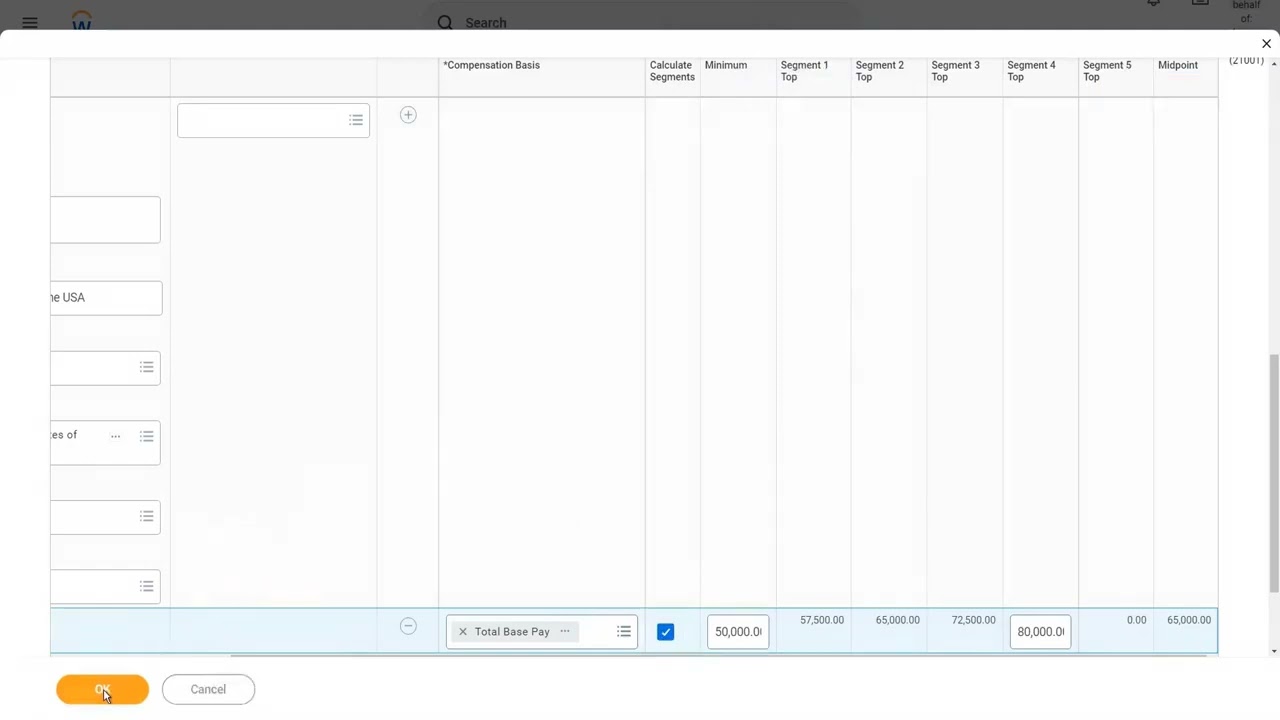Click the Midpoint column header

click(x=1178, y=65)
